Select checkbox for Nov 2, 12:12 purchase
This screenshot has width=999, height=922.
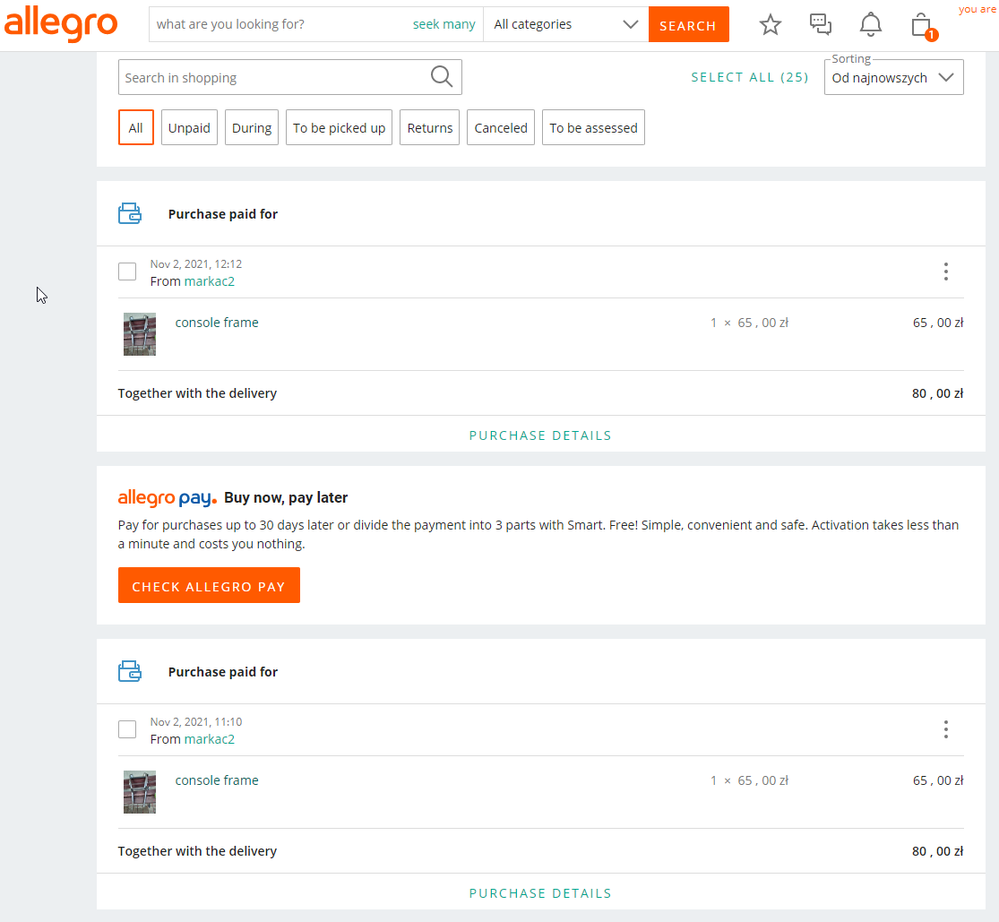click(x=127, y=271)
